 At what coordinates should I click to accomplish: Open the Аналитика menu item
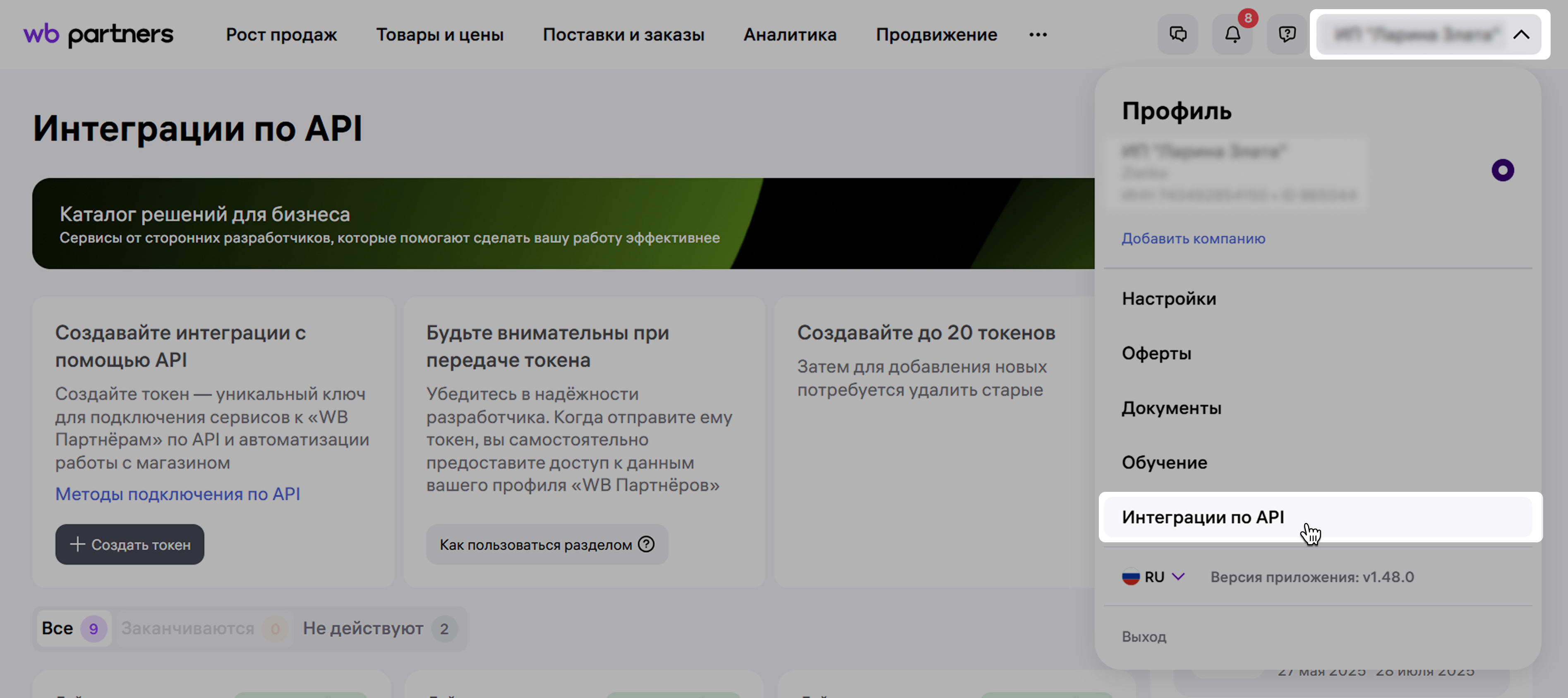789,35
